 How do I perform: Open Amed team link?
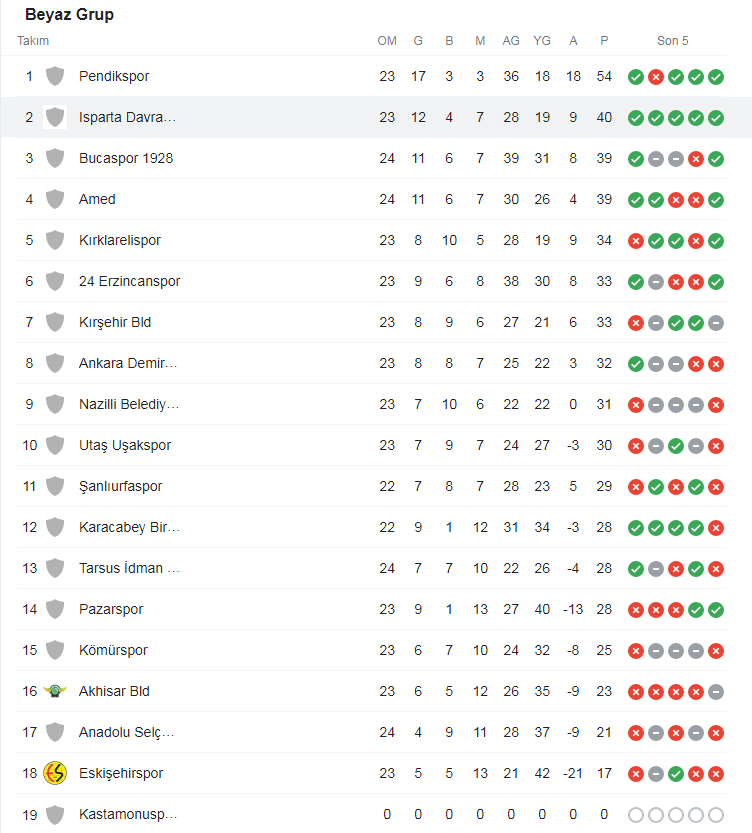point(97,199)
